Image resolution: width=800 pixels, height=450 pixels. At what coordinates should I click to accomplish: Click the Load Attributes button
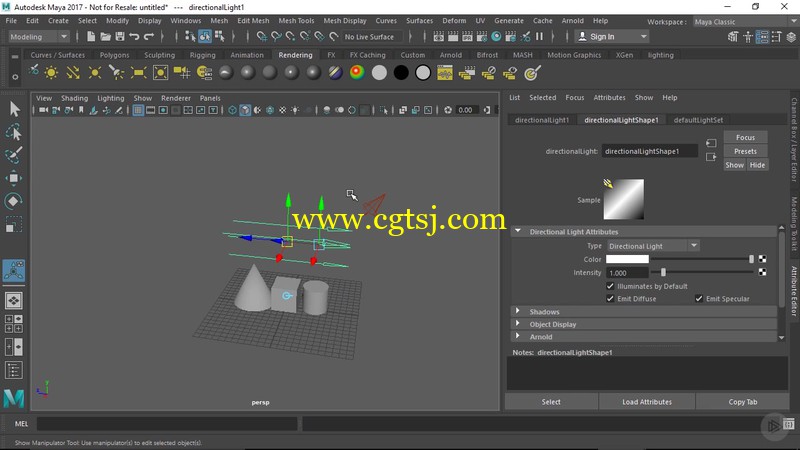tap(646, 402)
